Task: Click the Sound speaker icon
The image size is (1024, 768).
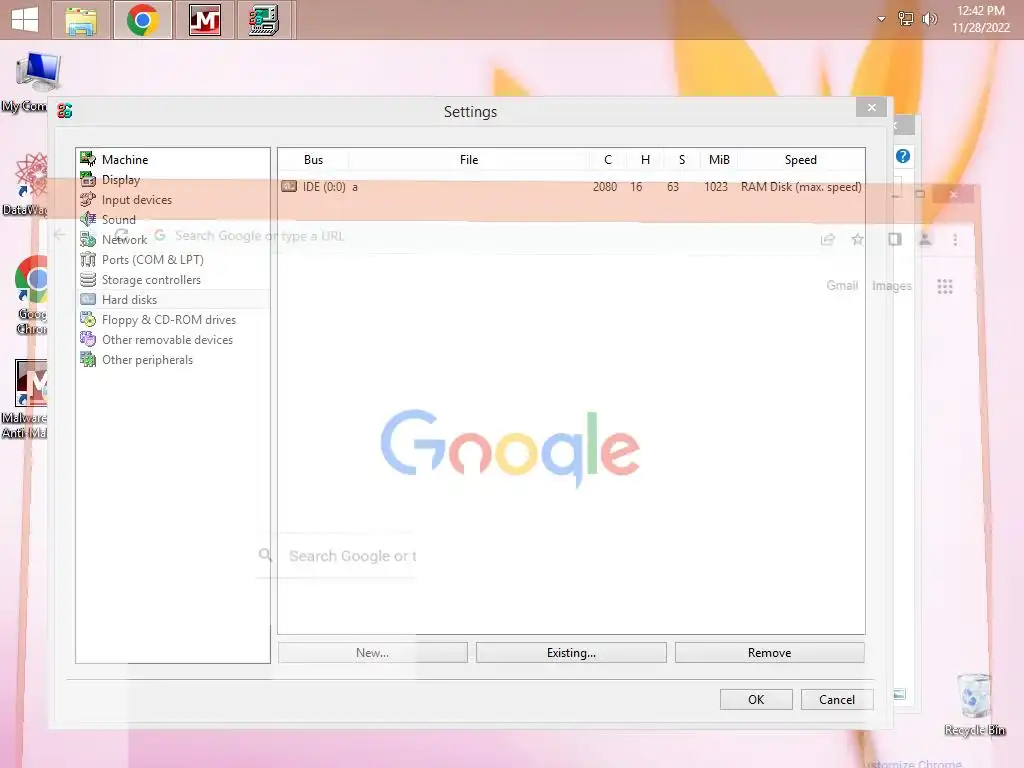Action: tap(88, 219)
